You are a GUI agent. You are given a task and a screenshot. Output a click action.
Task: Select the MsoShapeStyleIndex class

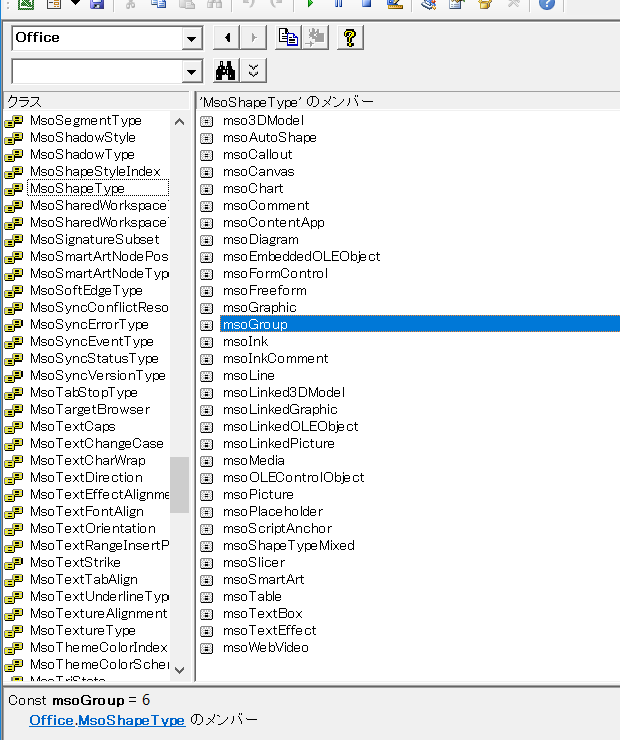[95, 172]
